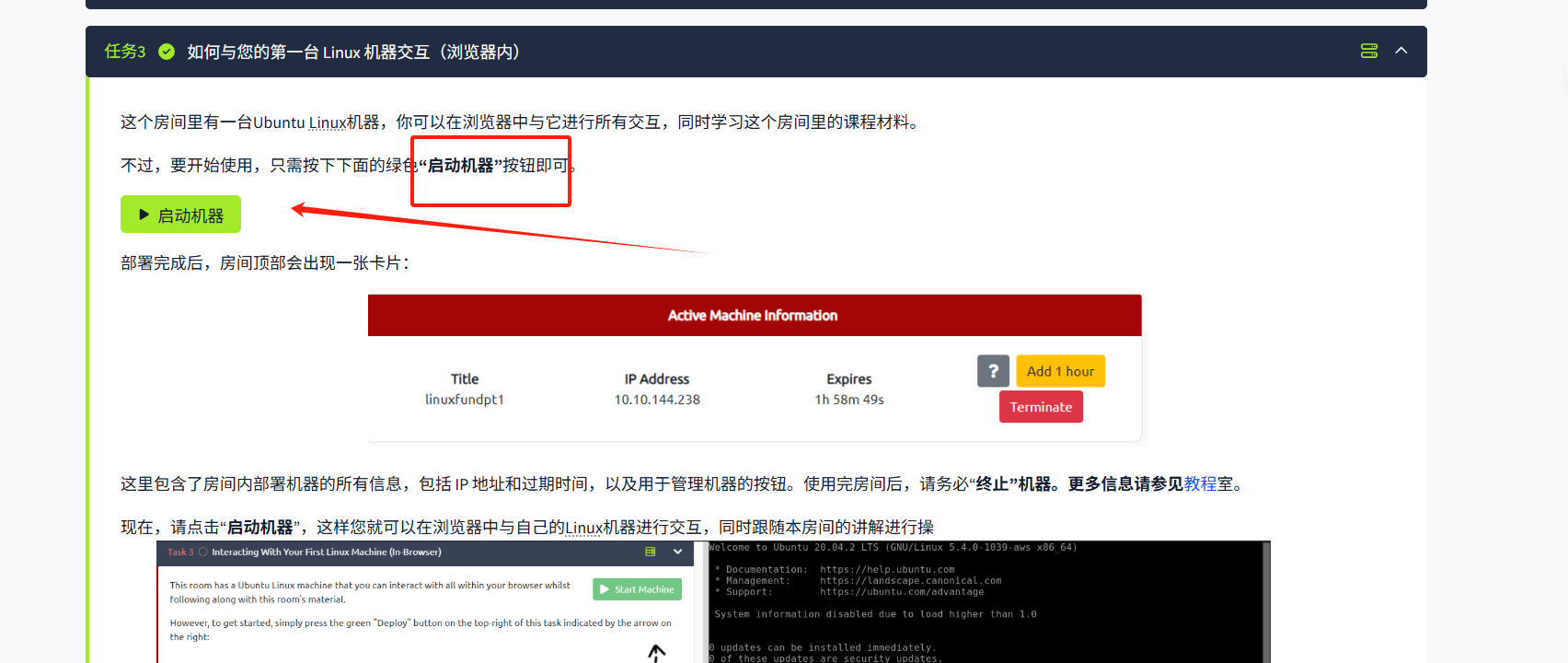Click the Expires column label
The image size is (1568, 663).
tap(849, 378)
